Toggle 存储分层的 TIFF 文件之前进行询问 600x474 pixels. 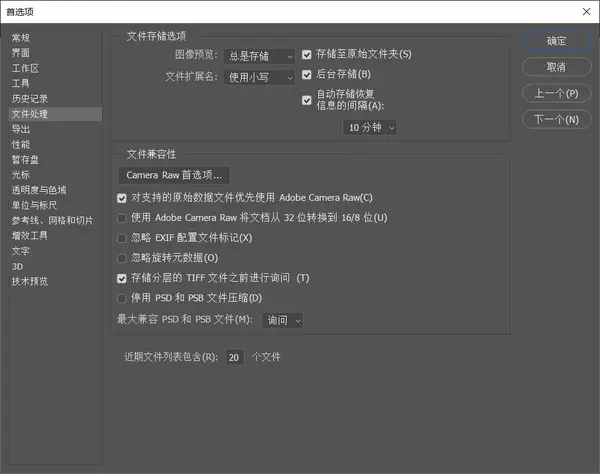tap(122, 279)
